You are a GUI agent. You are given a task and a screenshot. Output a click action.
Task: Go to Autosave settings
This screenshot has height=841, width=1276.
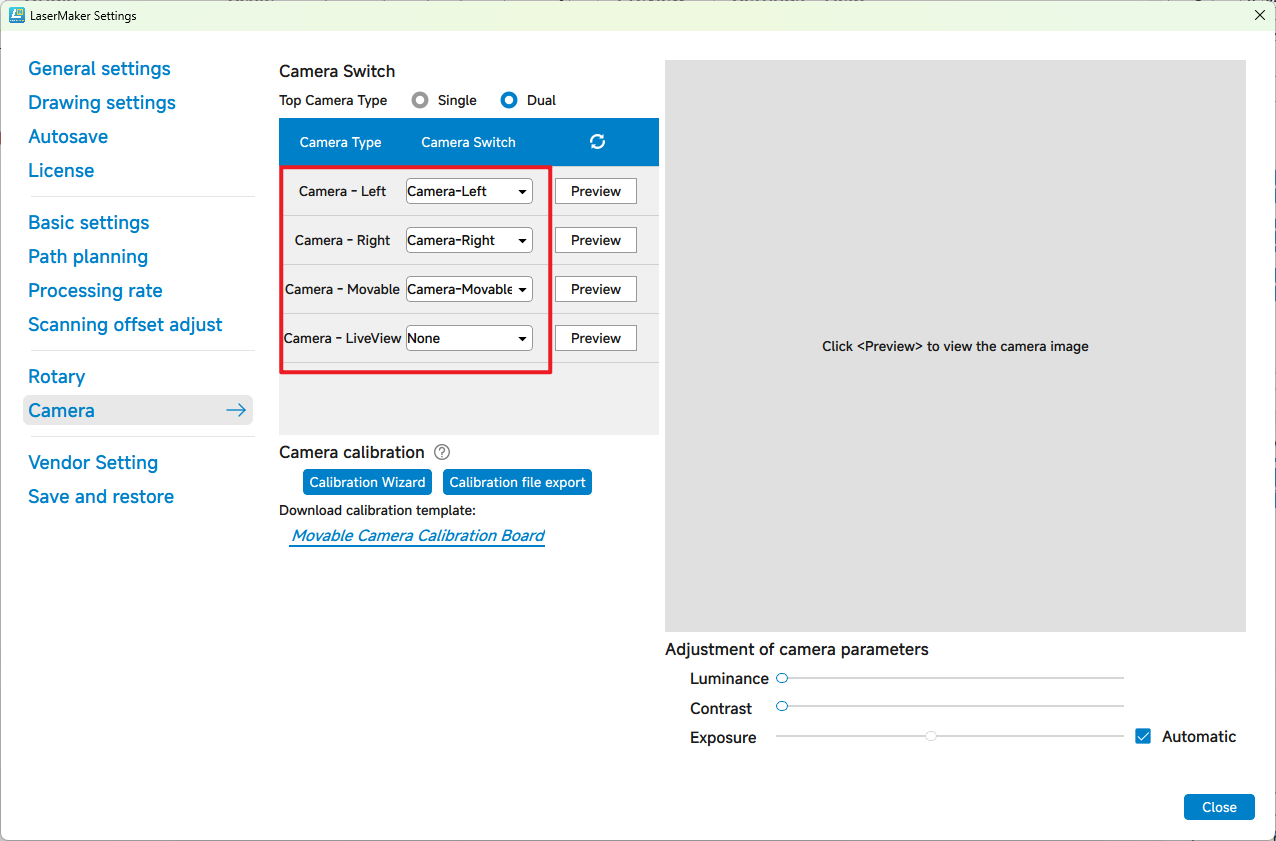68,137
